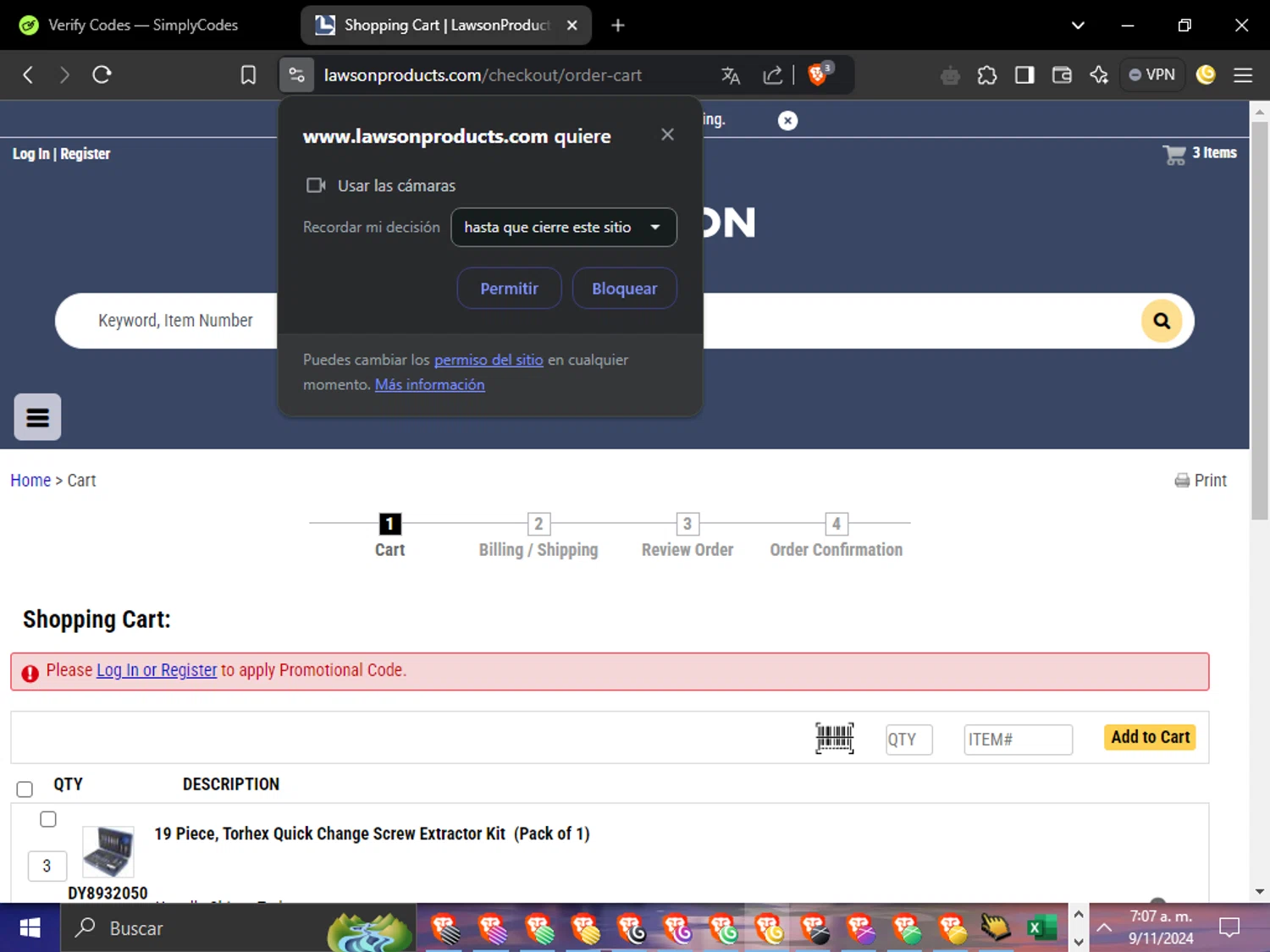Open the remember decision dropdown

coord(564,228)
